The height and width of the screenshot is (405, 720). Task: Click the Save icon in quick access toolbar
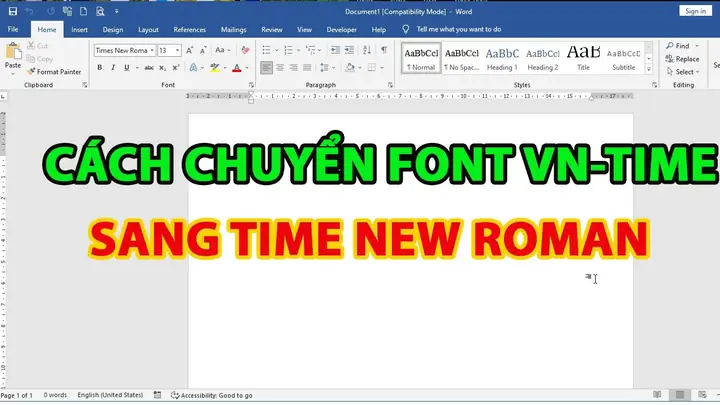coord(13,11)
